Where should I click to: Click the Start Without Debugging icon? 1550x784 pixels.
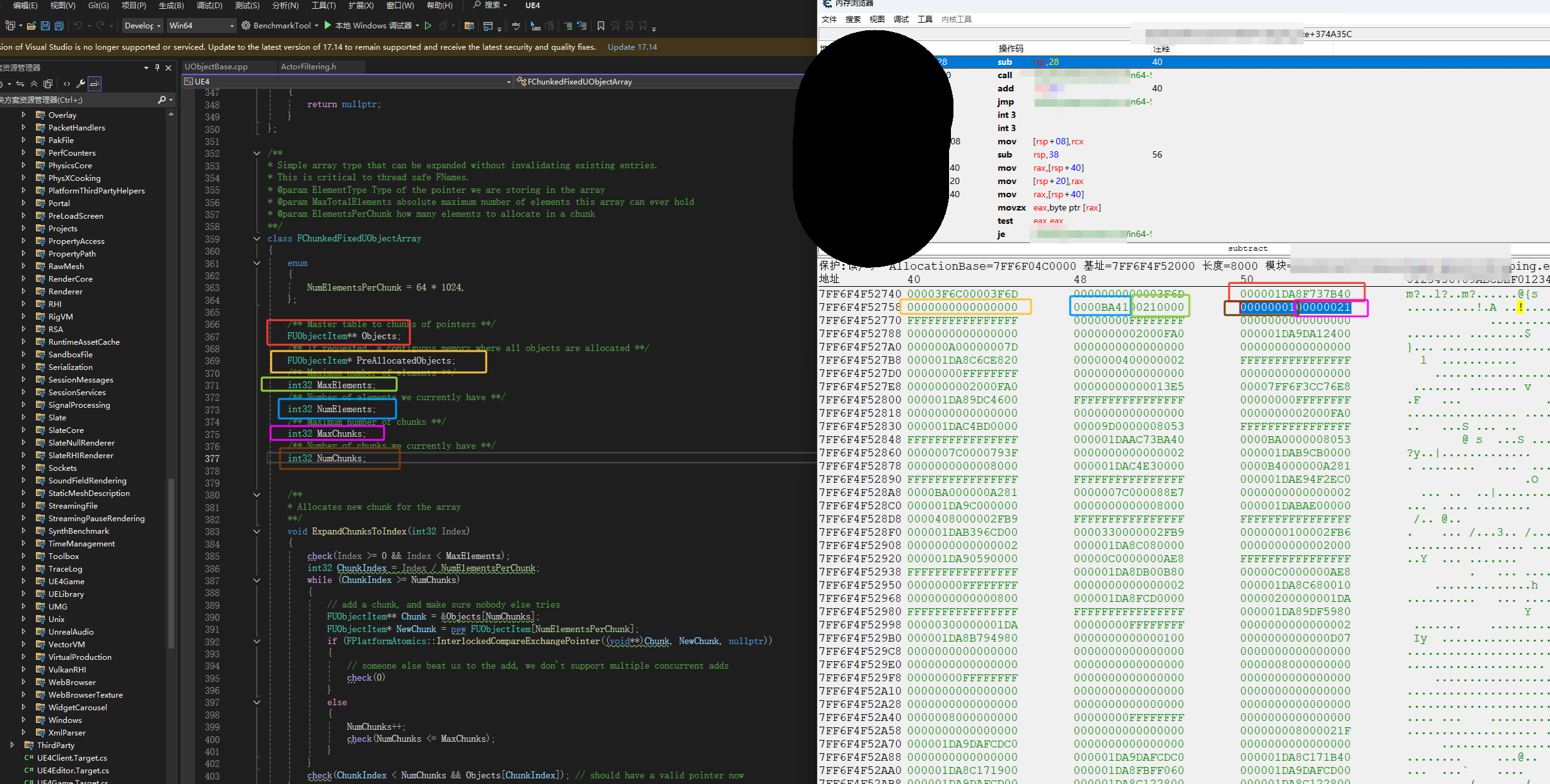point(428,26)
